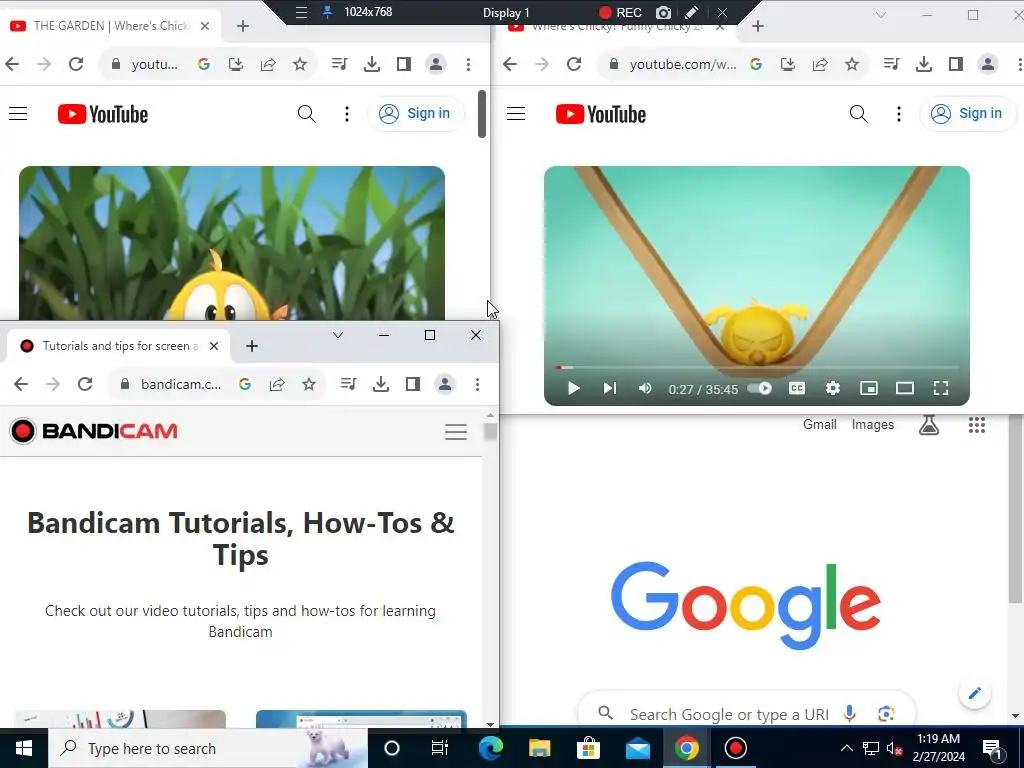Enter fullscreen in YouTube player
This screenshot has width=1024, height=768.
coord(940,389)
